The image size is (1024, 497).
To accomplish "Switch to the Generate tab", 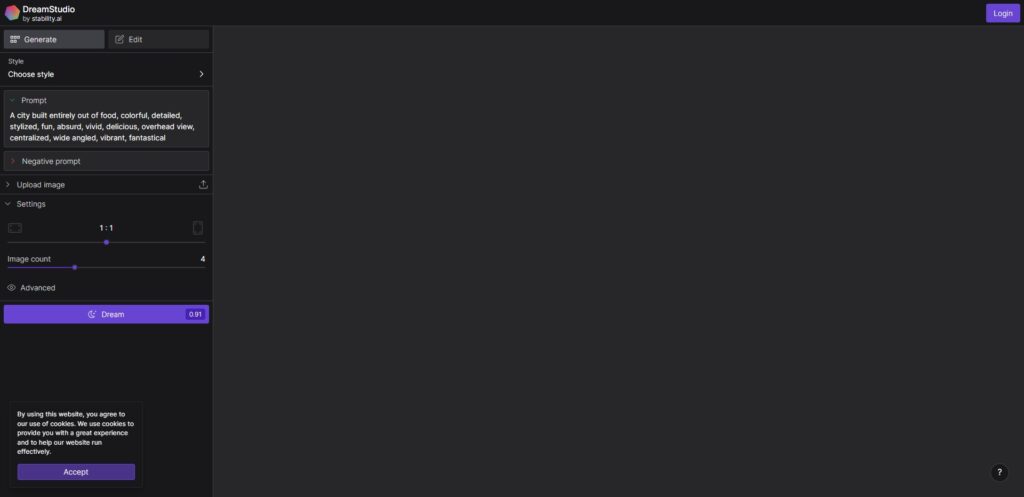I will point(54,39).
